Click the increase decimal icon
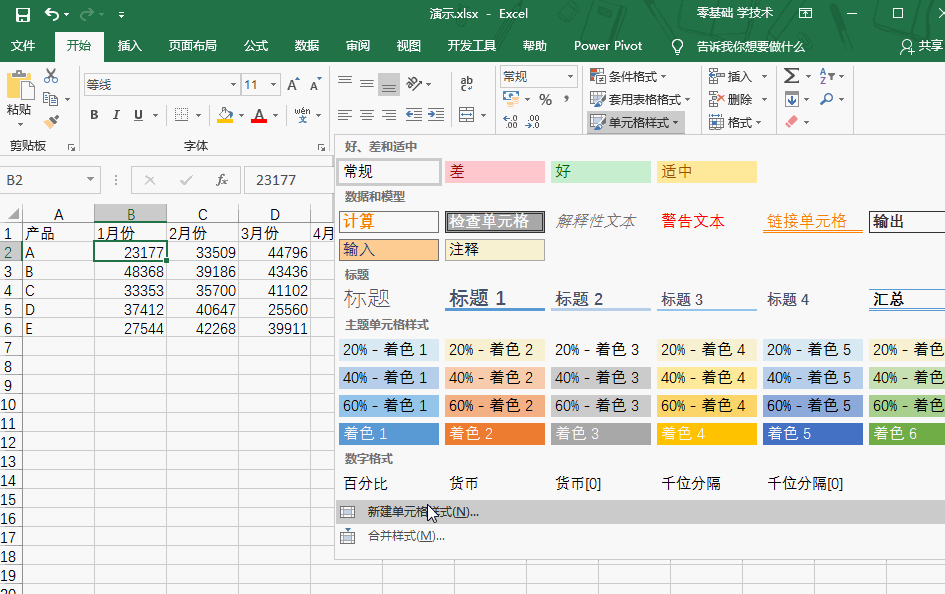Screen dimensions: 945x594 [x=510, y=122]
